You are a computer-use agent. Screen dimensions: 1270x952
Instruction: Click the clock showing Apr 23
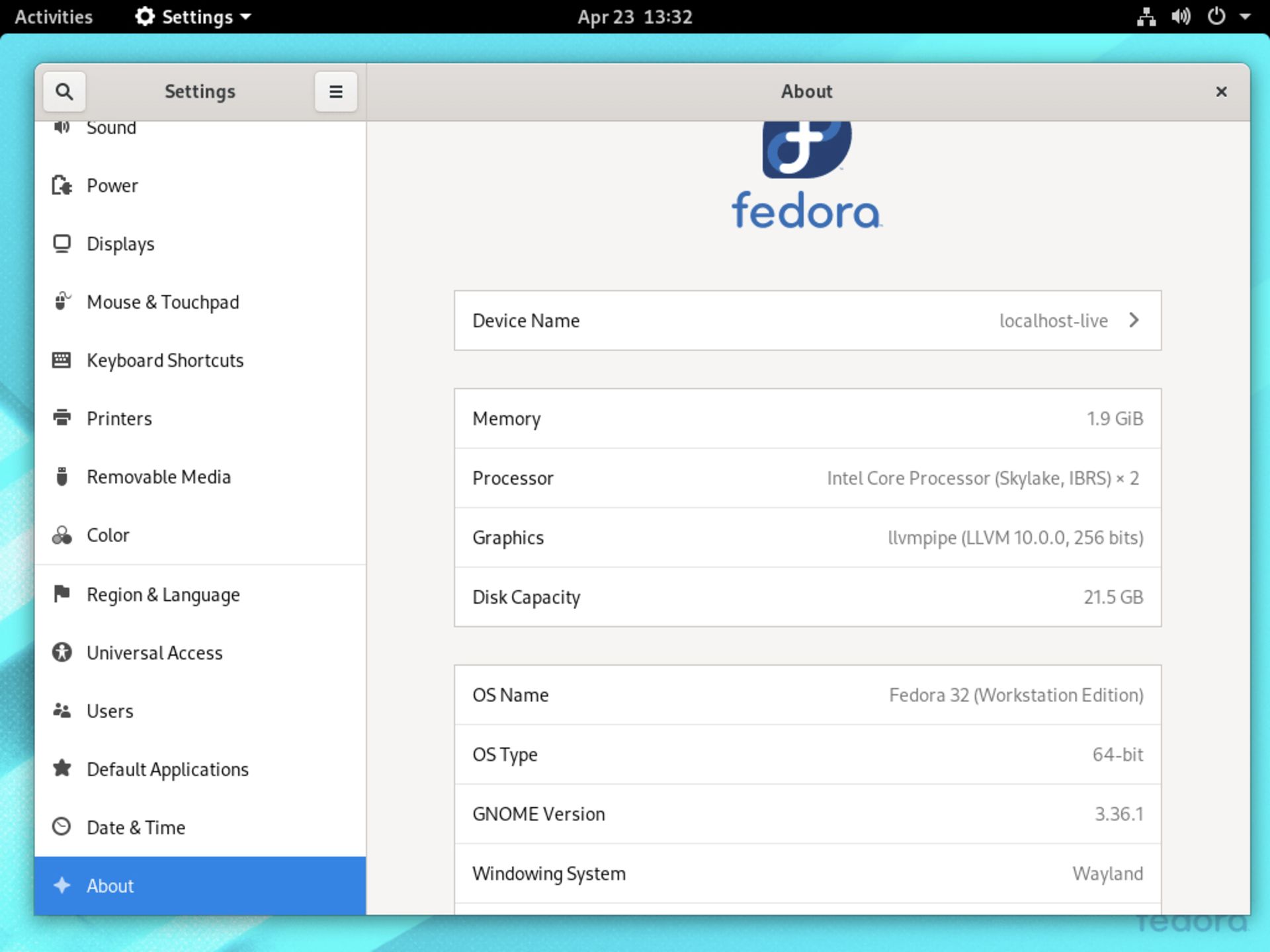click(634, 17)
